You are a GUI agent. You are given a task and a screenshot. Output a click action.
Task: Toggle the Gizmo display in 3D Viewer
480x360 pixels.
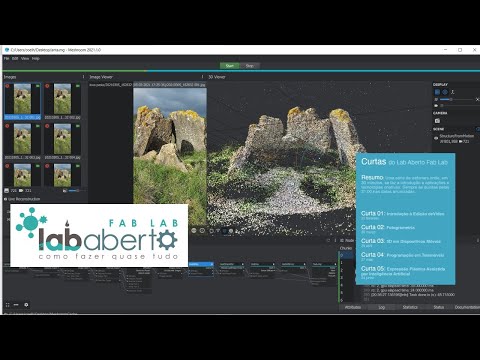445,92
